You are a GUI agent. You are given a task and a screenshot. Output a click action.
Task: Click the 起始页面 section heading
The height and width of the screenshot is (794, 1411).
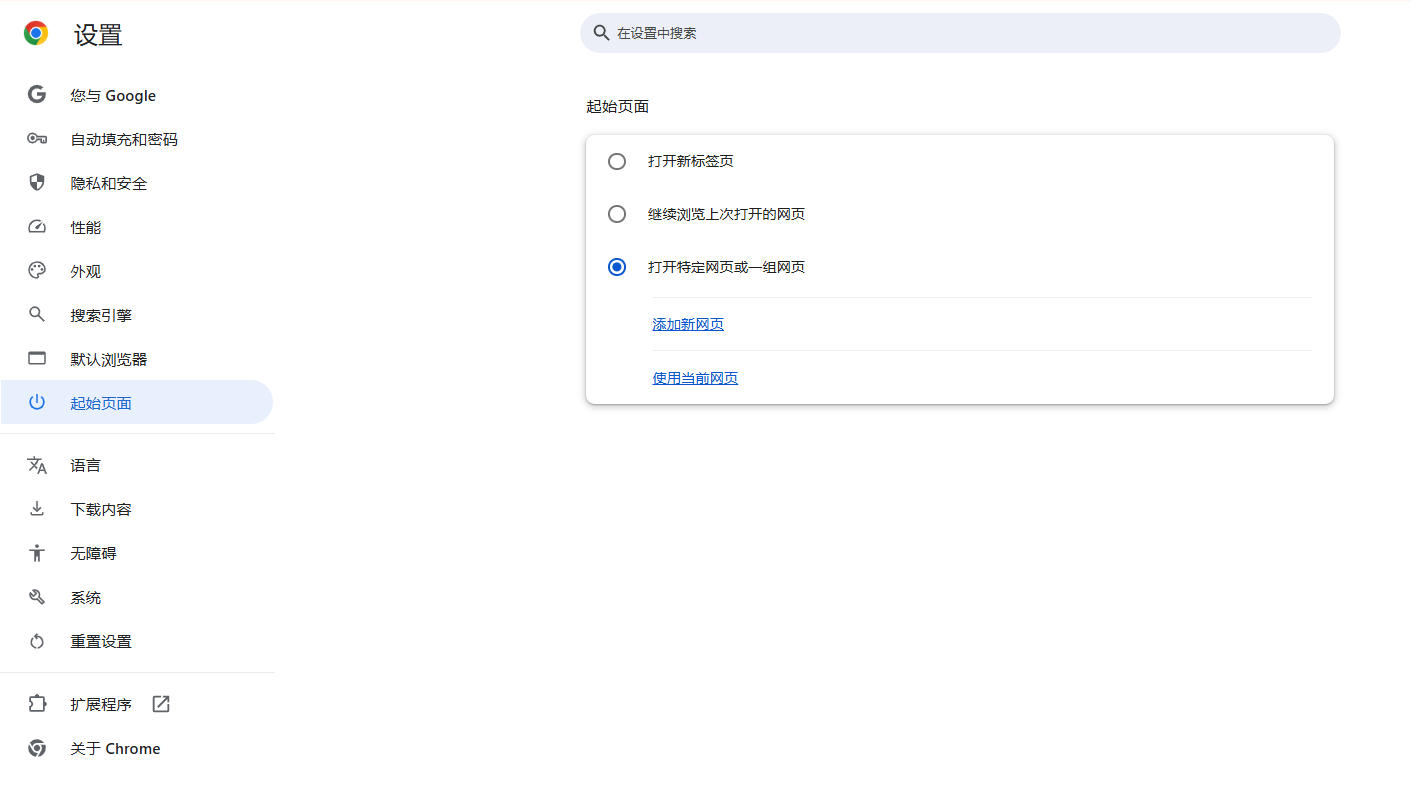(617, 106)
